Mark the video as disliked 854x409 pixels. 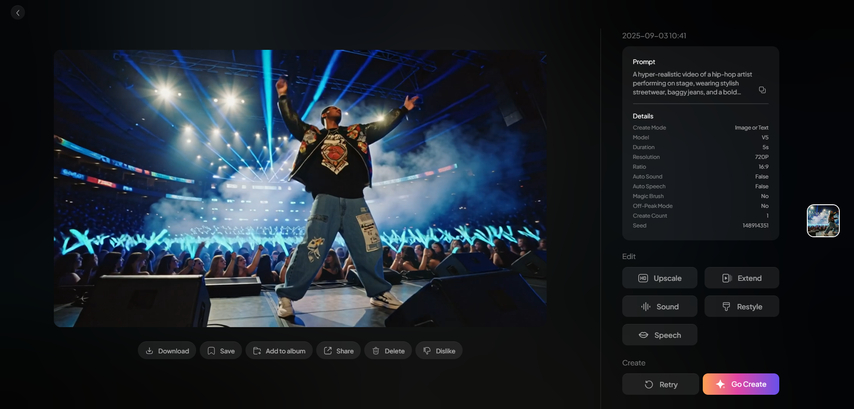439,351
